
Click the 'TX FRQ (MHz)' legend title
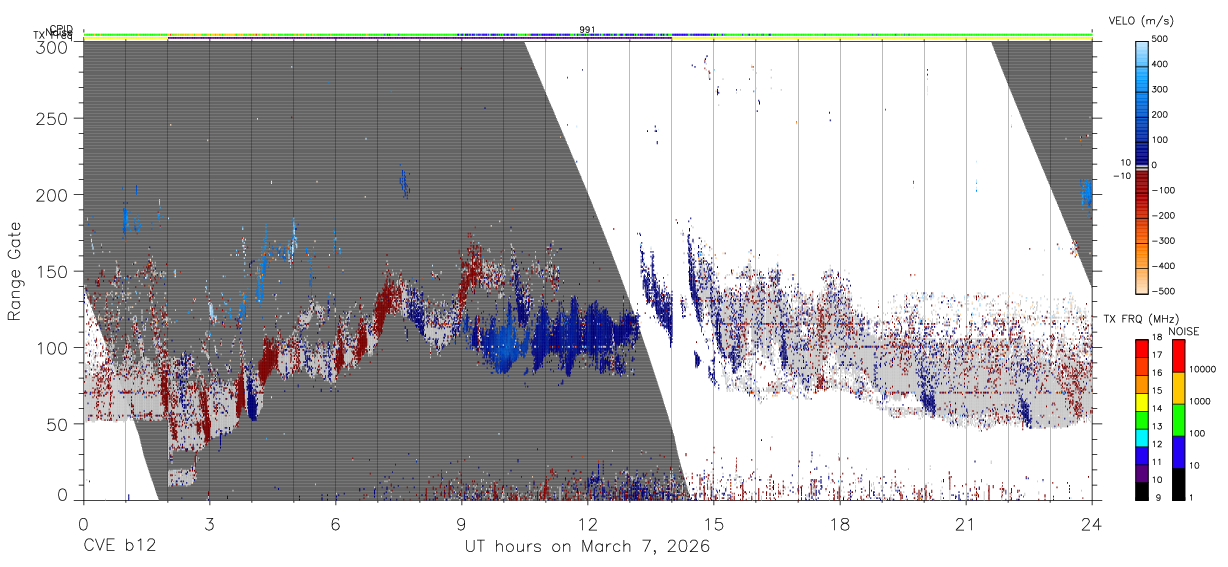point(1143,319)
